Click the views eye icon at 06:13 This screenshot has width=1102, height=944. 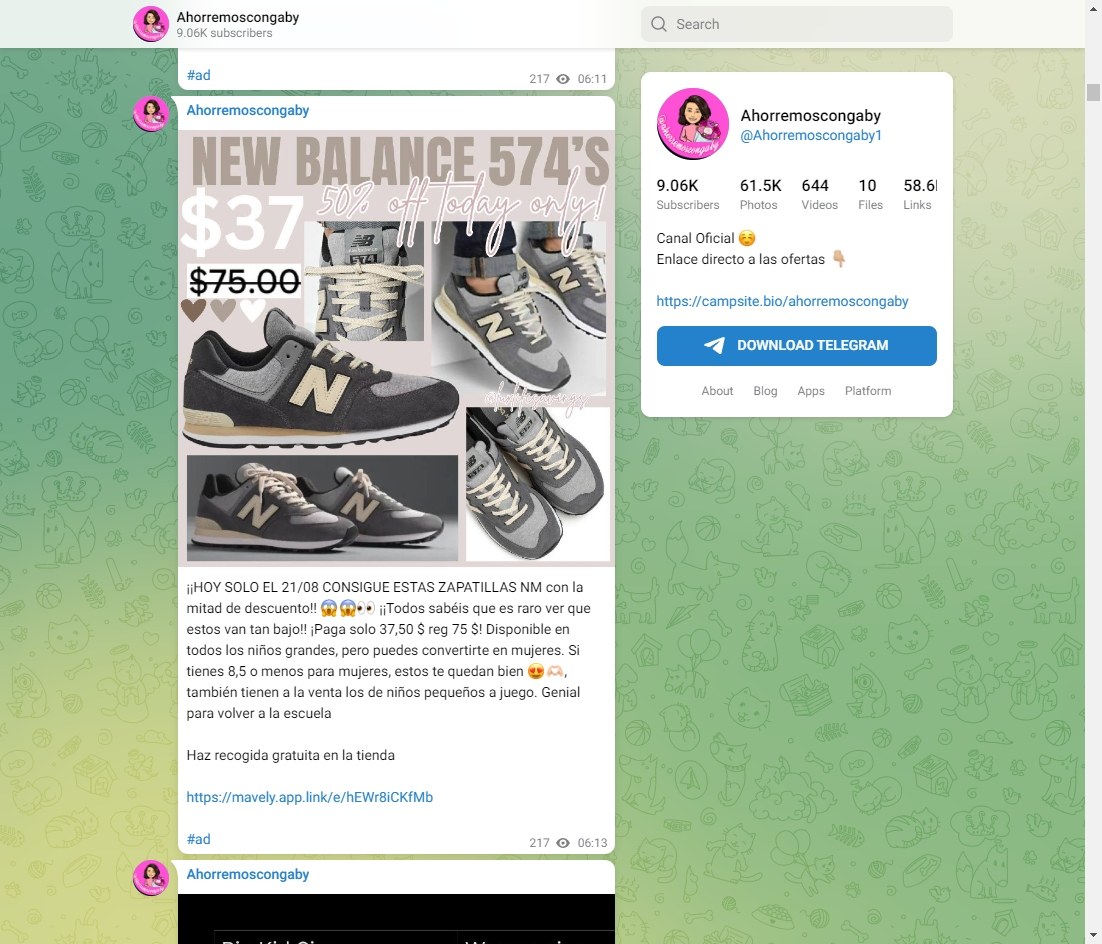pyautogui.click(x=563, y=843)
